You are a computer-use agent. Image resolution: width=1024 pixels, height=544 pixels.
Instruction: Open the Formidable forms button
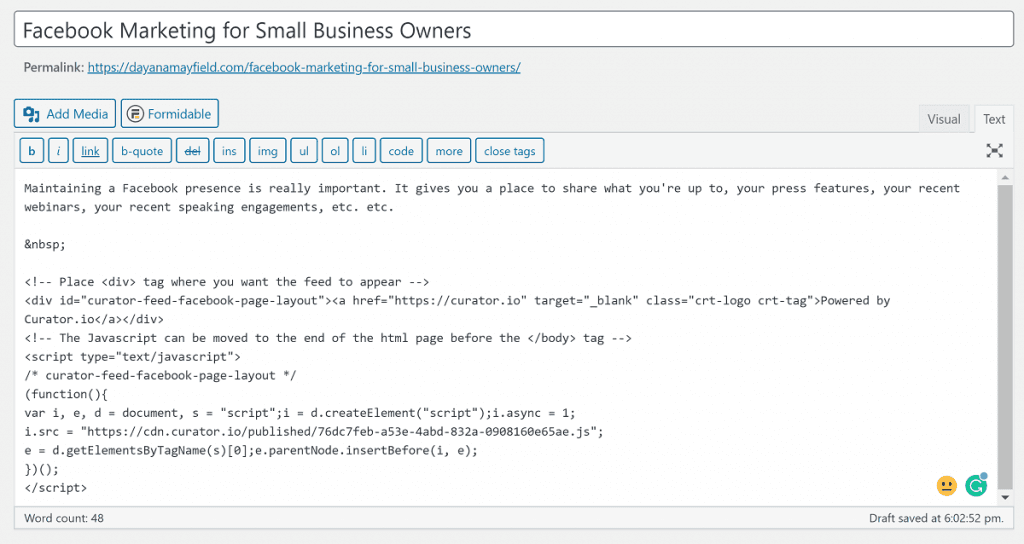tap(170, 114)
